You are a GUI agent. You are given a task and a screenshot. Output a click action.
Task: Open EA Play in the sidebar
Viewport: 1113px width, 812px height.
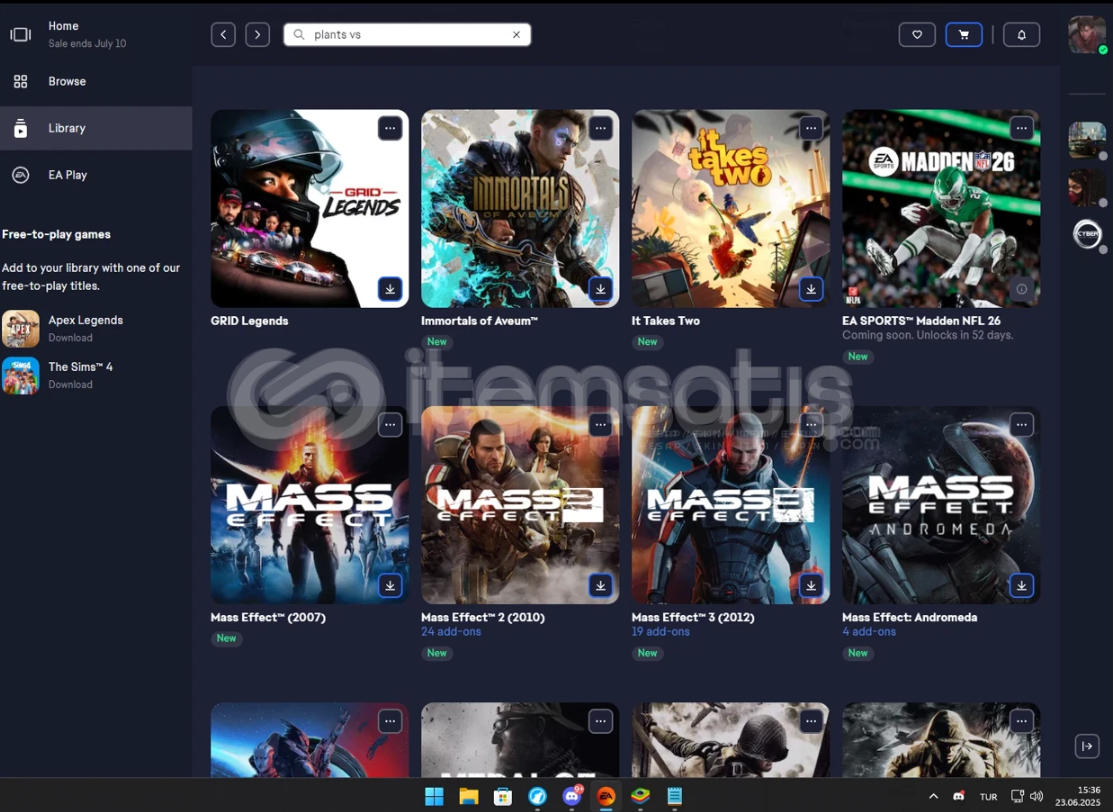pyautogui.click(x=96, y=175)
